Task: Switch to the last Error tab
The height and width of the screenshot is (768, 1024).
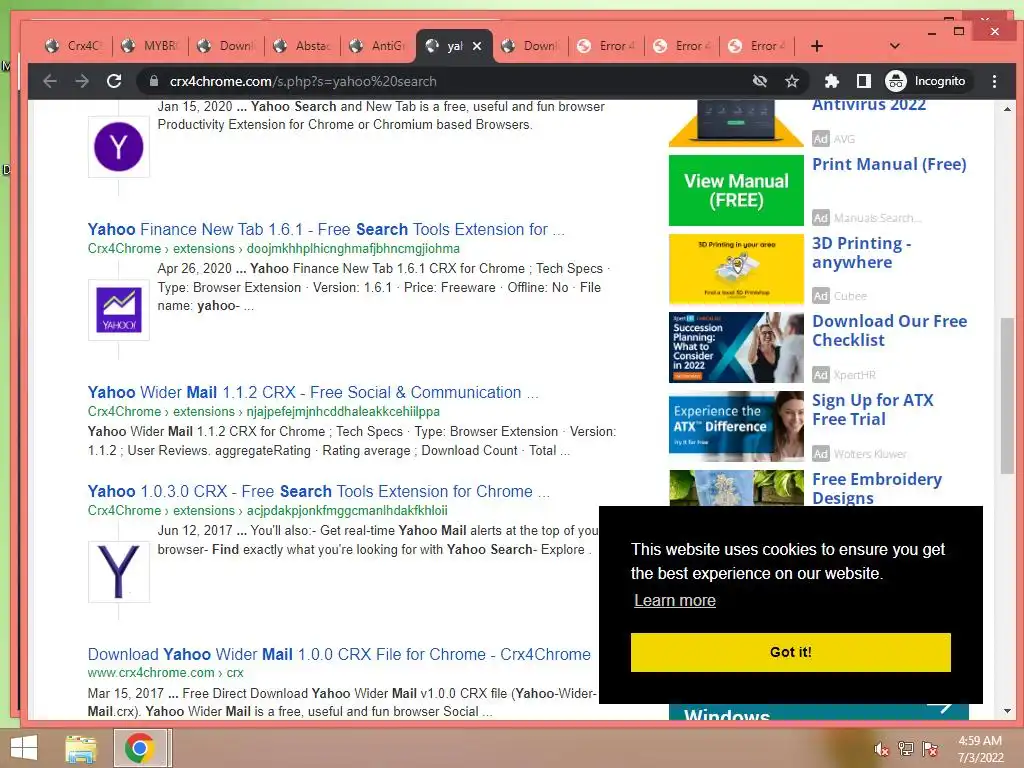Action: [758, 46]
